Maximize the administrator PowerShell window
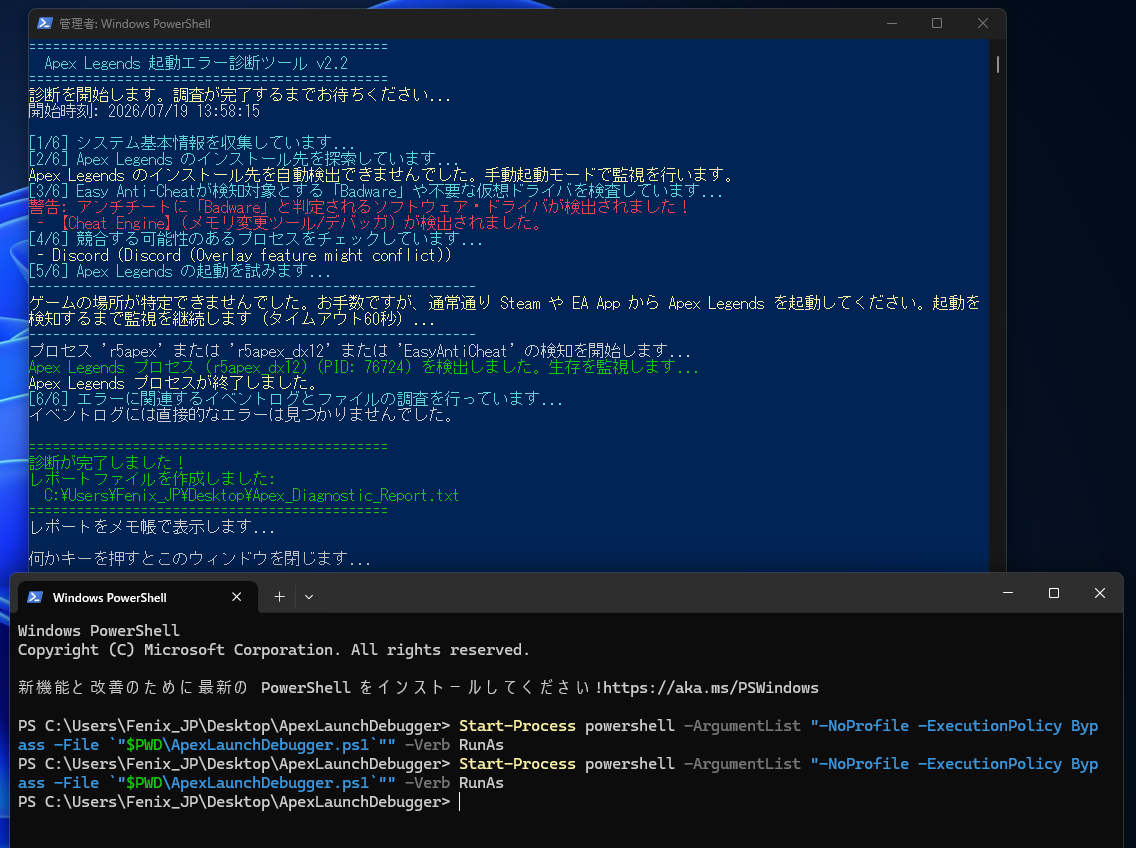This screenshot has height=848, width=1136. pyautogui.click(x=937, y=23)
